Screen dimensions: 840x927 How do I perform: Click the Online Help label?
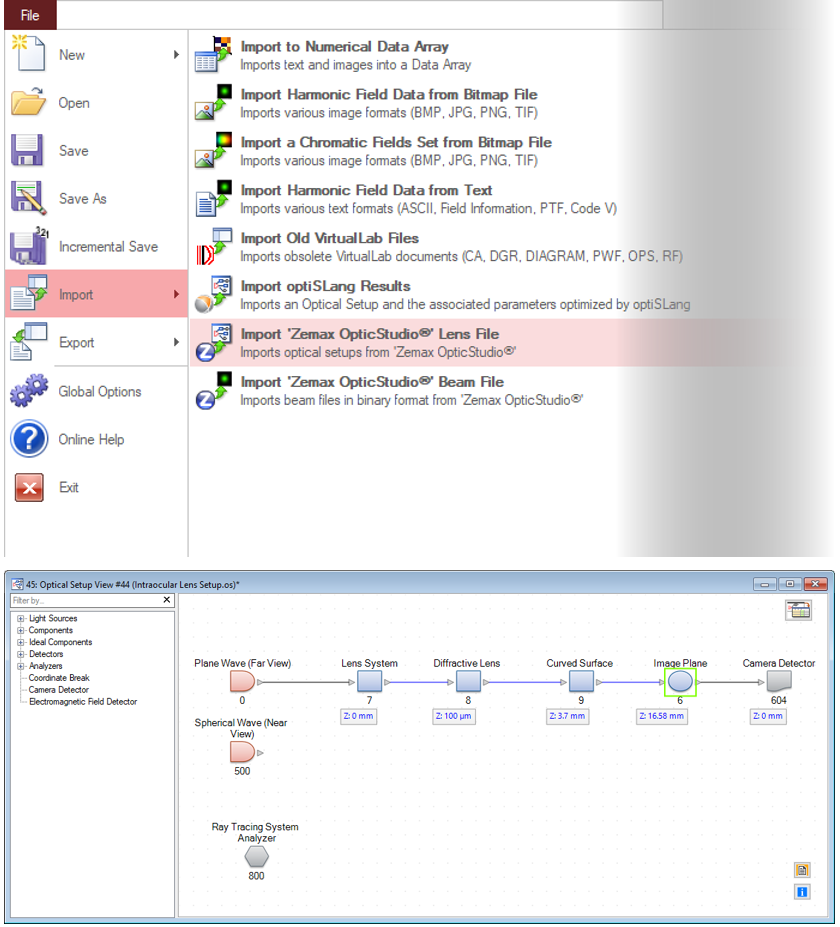91,439
